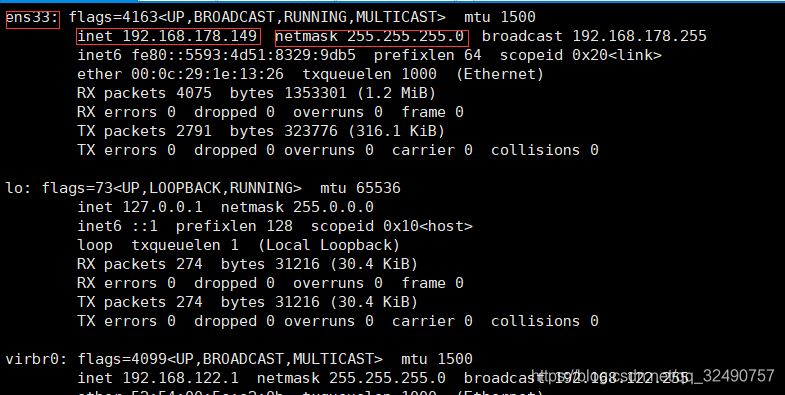Click netmask 255.255.255.0 under virbr0
The image size is (785, 395).
(351, 378)
